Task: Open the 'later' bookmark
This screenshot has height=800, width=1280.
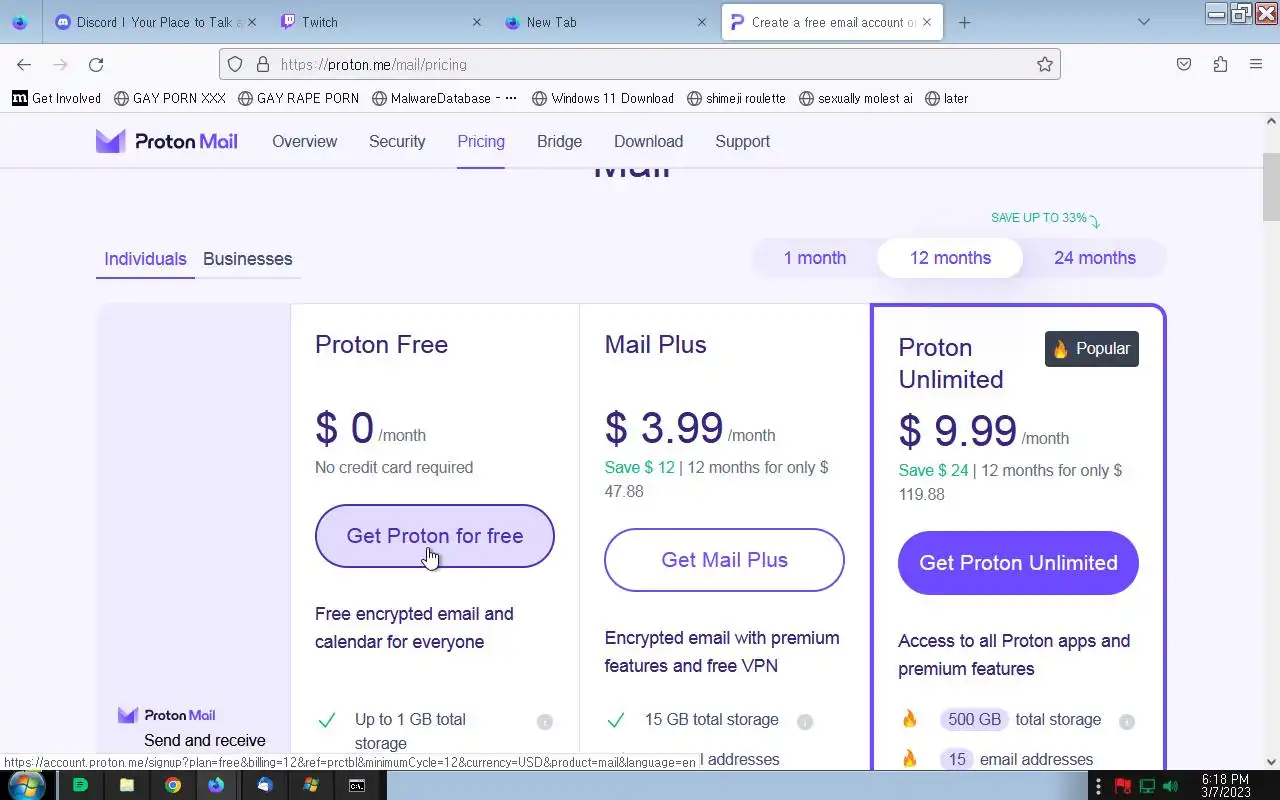Action: (x=946, y=98)
